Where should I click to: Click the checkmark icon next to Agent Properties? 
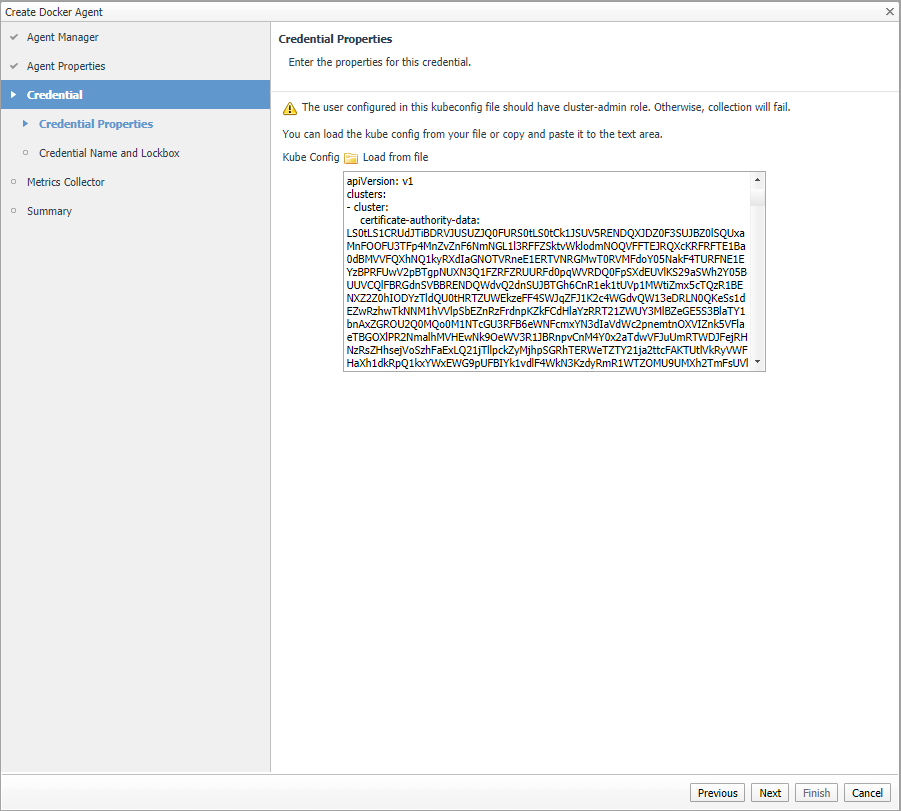(14, 66)
